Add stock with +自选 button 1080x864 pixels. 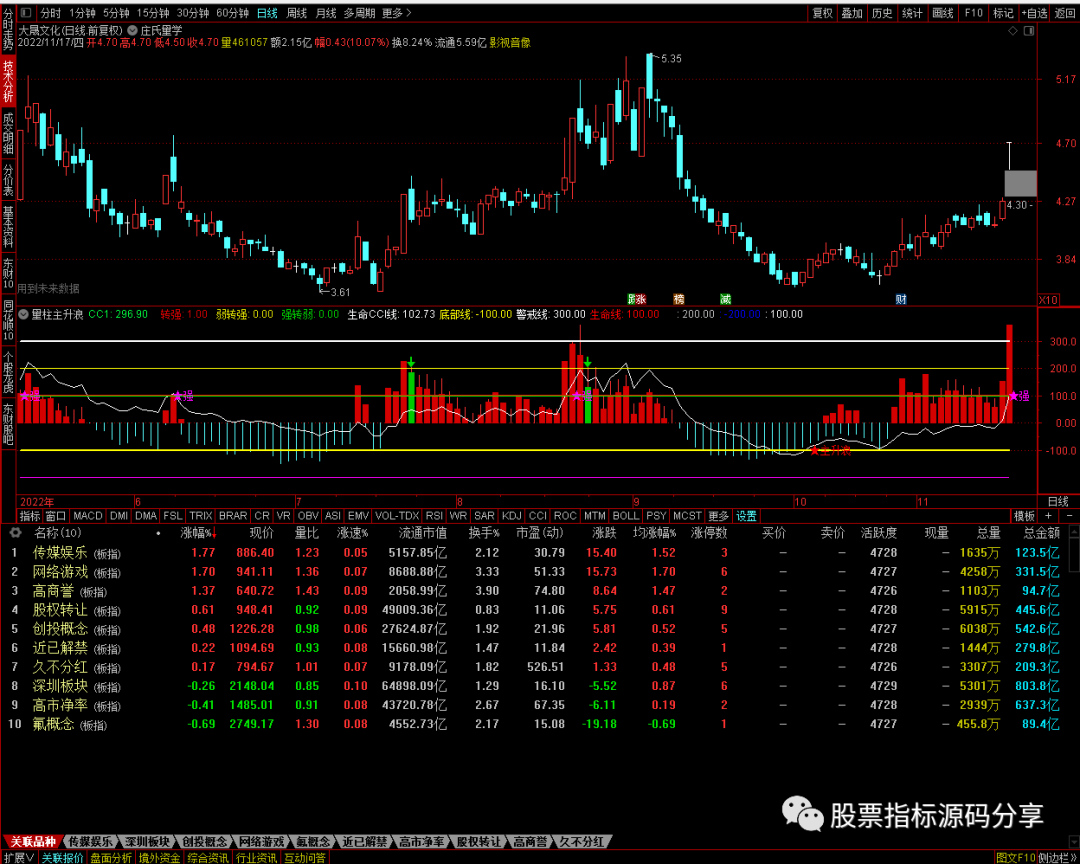[x=1034, y=12]
